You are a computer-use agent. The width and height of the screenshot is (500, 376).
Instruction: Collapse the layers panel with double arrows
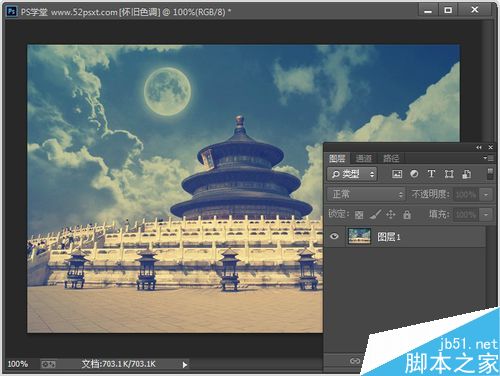click(x=479, y=147)
